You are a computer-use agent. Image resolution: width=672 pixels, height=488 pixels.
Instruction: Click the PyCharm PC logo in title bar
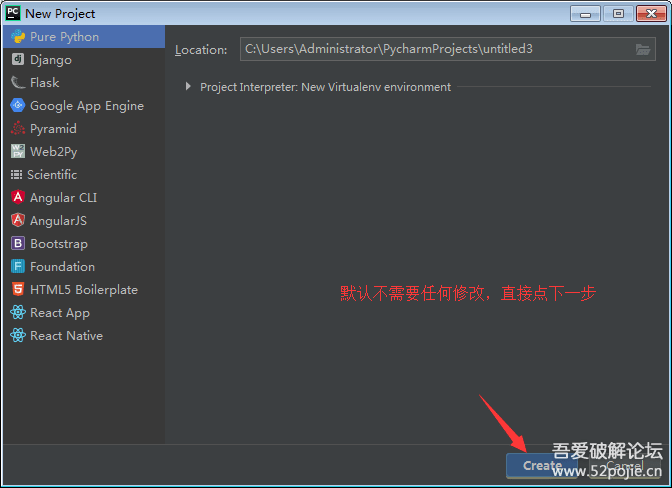(x=13, y=13)
